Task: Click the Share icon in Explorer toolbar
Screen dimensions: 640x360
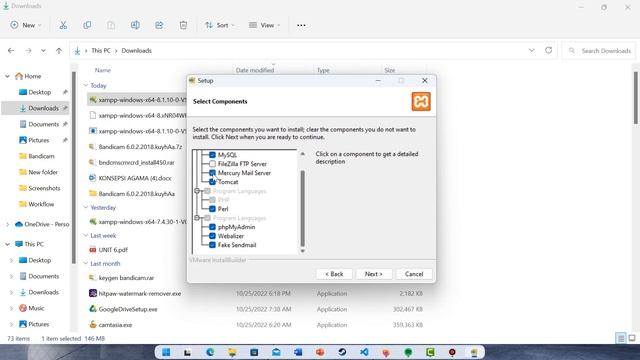Action: pyautogui.click(x=159, y=25)
